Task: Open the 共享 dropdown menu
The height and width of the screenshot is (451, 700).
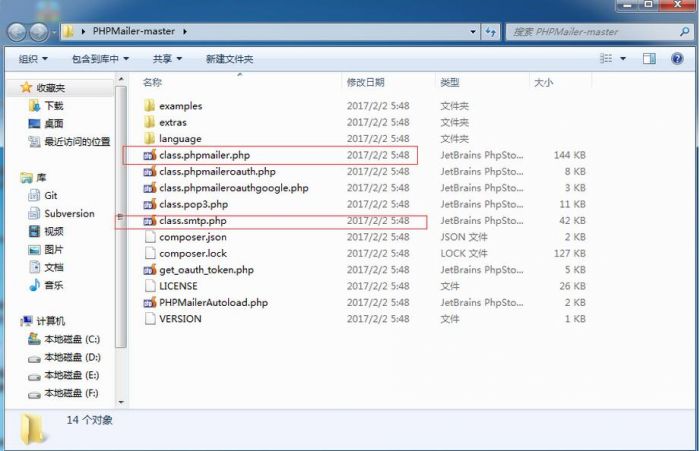Action: pyautogui.click(x=167, y=59)
